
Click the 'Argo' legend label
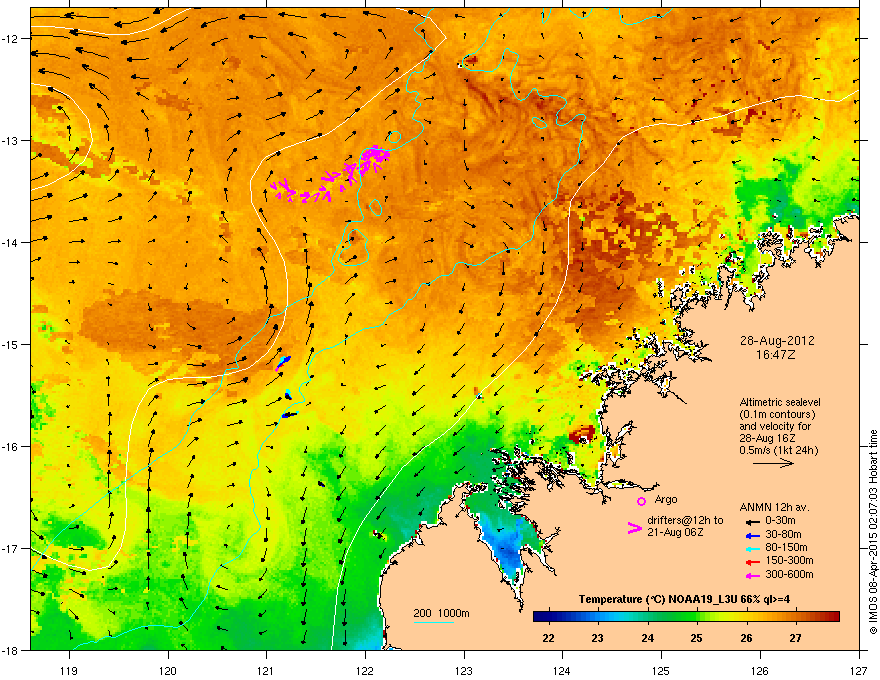tap(666, 499)
